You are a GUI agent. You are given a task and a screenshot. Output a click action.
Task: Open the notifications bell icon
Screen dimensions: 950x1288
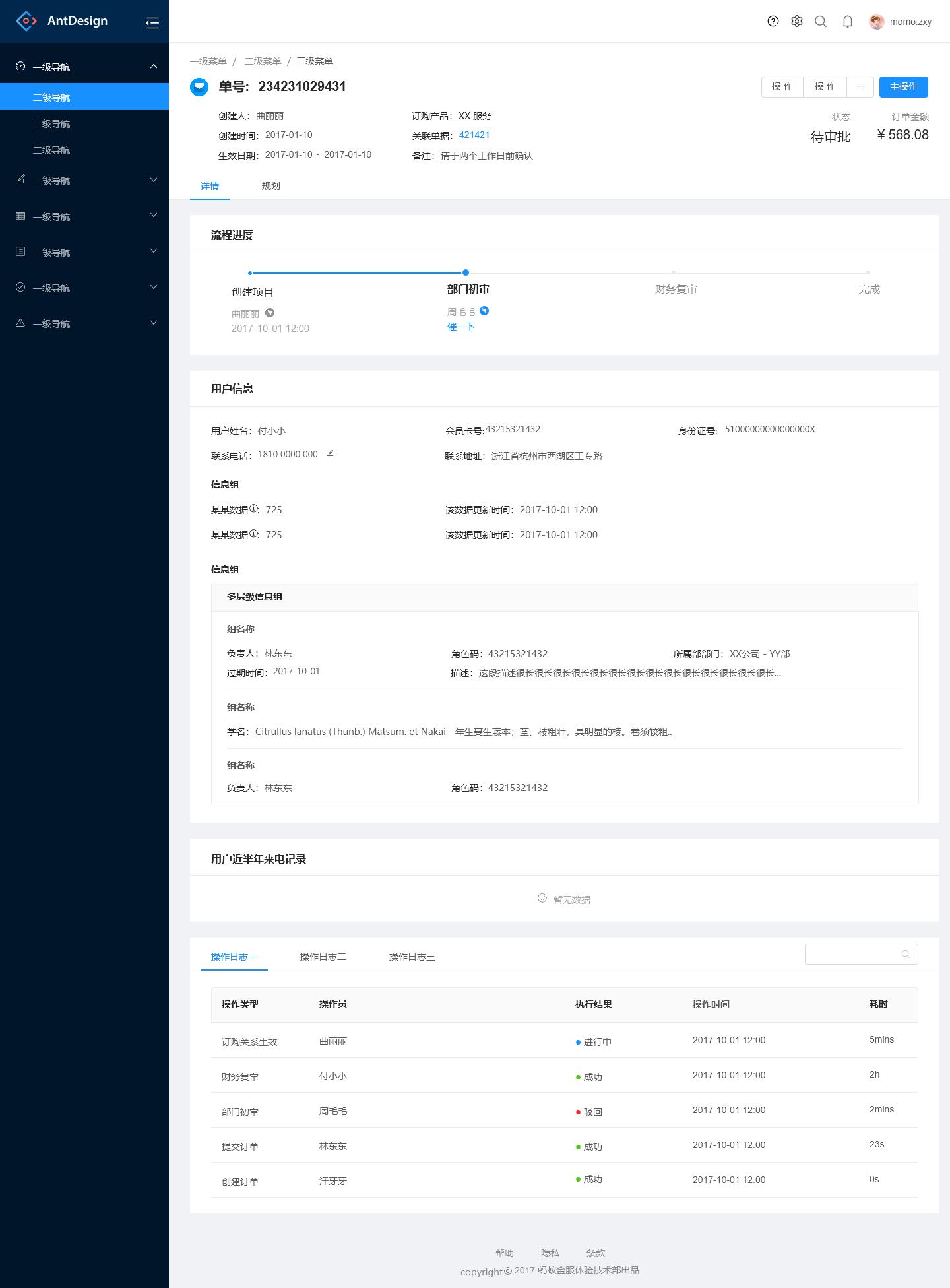tap(848, 22)
